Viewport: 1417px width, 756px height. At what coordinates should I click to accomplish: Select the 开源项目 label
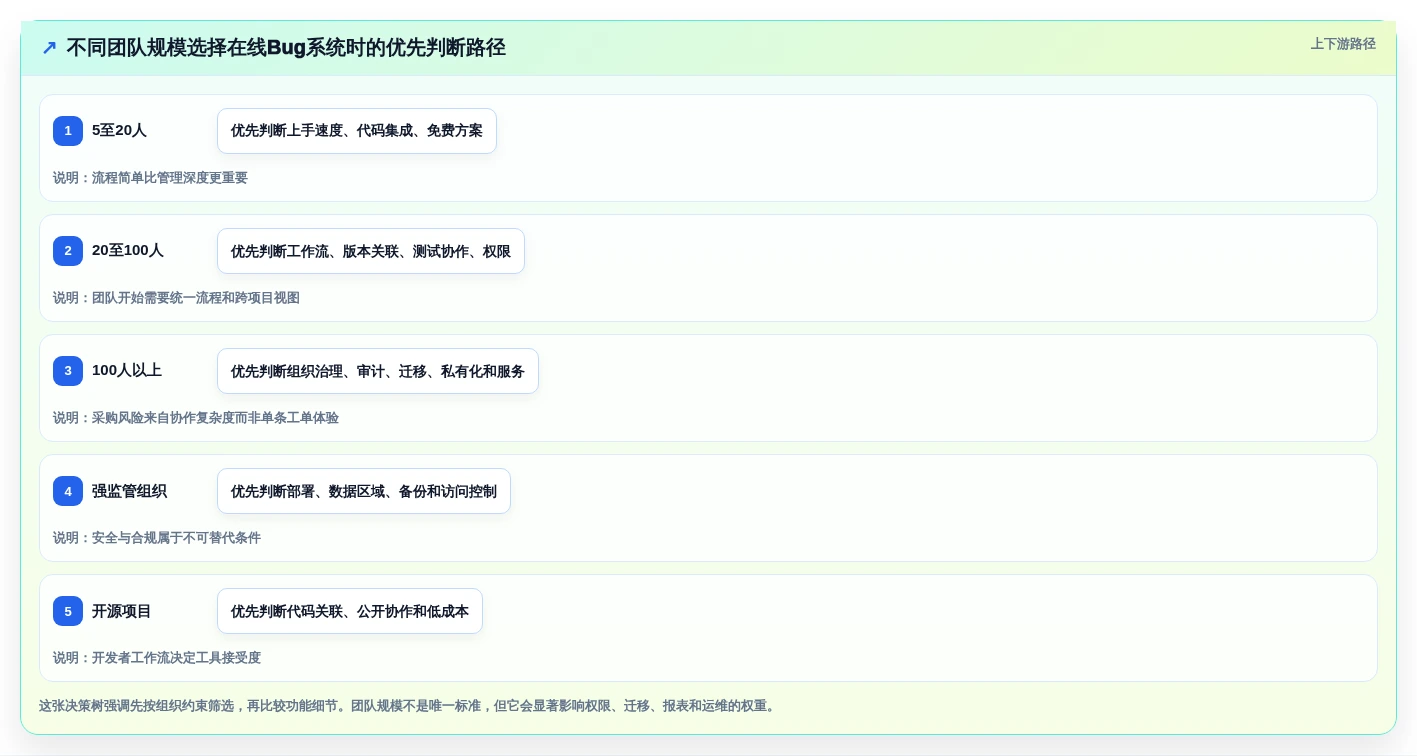122,611
